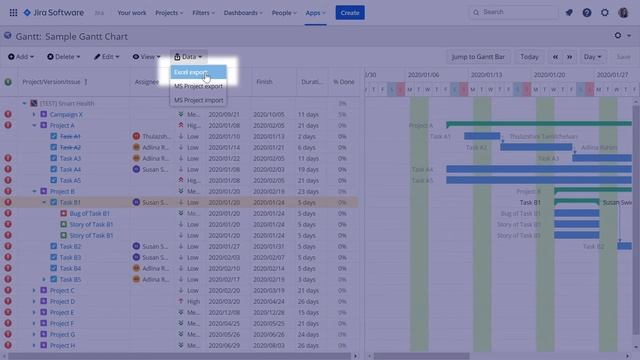
Task: Toggle the task checkbox icon for Task A2
Action: click(53, 147)
